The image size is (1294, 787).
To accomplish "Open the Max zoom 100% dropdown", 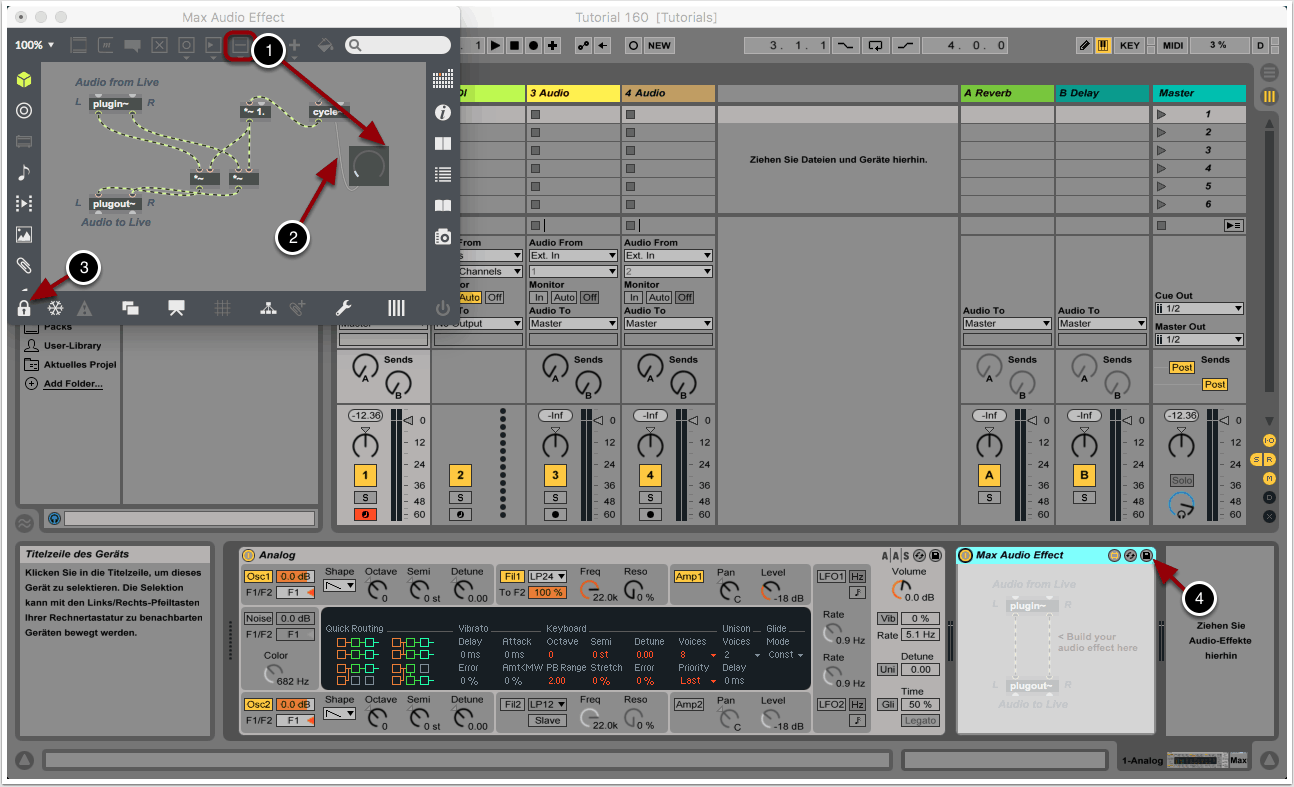I will (35, 45).
